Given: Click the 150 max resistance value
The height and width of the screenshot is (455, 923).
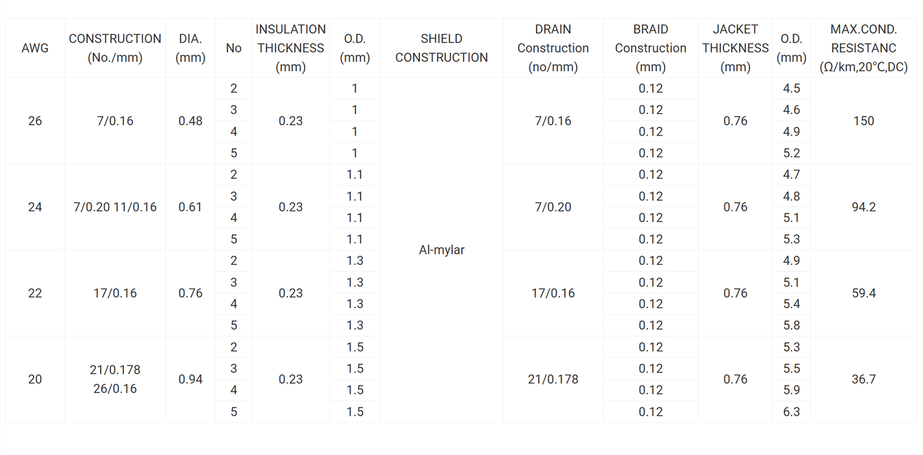Looking at the screenshot, I should (x=863, y=121).
